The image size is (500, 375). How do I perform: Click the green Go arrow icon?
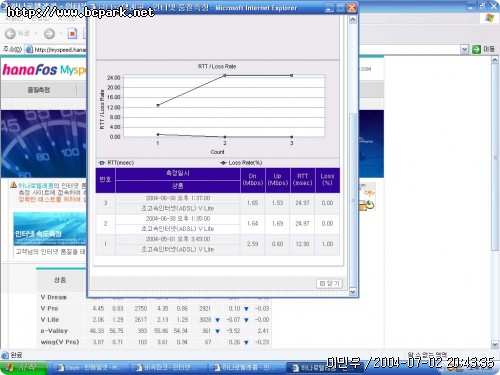(x=477, y=49)
